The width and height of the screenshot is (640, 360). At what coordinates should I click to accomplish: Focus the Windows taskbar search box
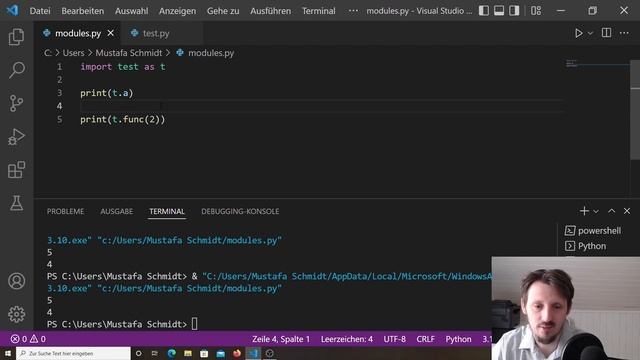[73, 353]
